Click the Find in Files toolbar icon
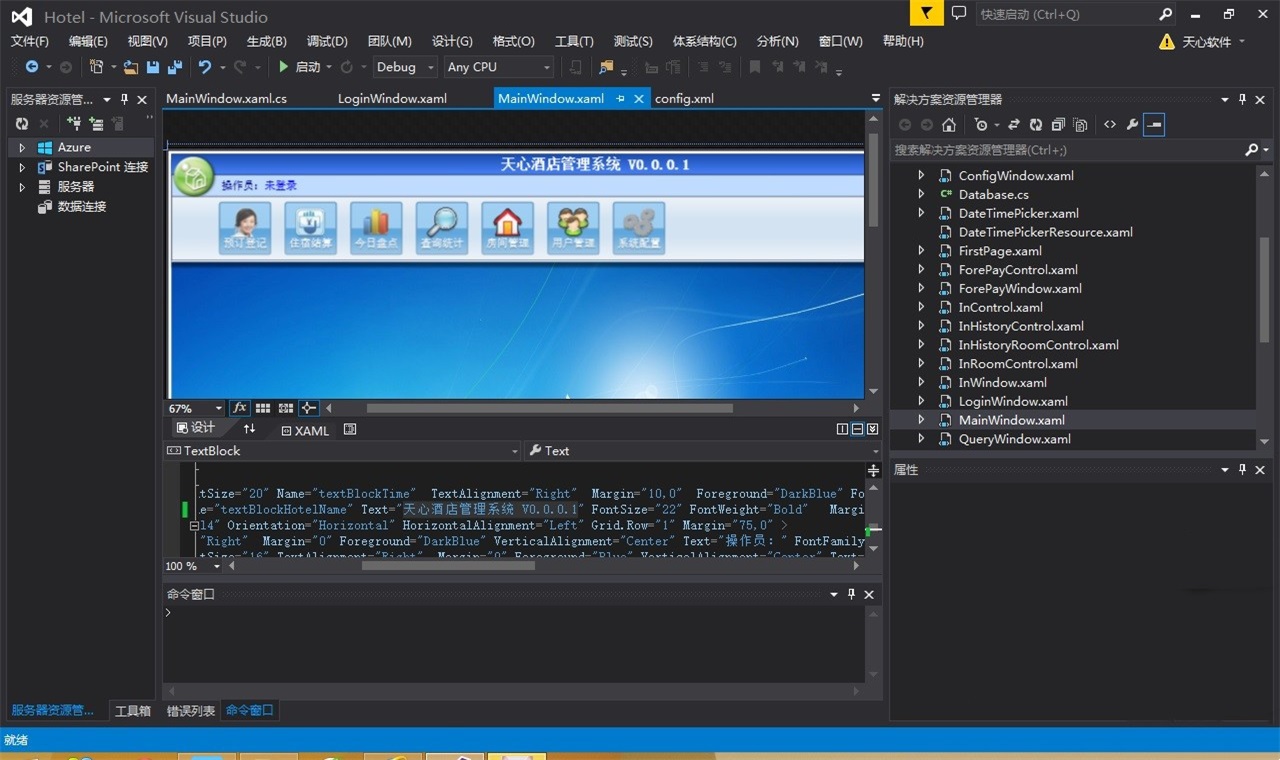The height and width of the screenshot is (760, 1280). pyautogui.click(x=605, y=67)
